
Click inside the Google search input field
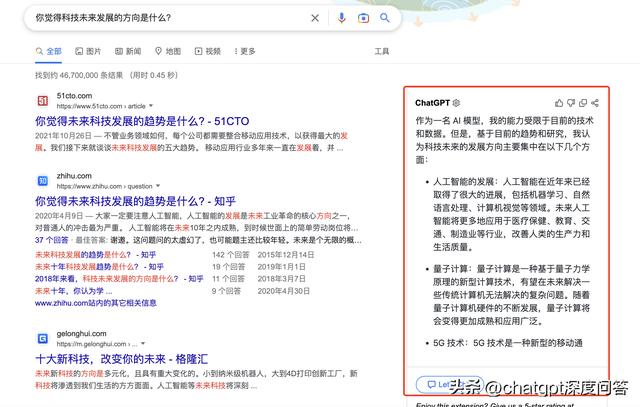click(160, 18)
